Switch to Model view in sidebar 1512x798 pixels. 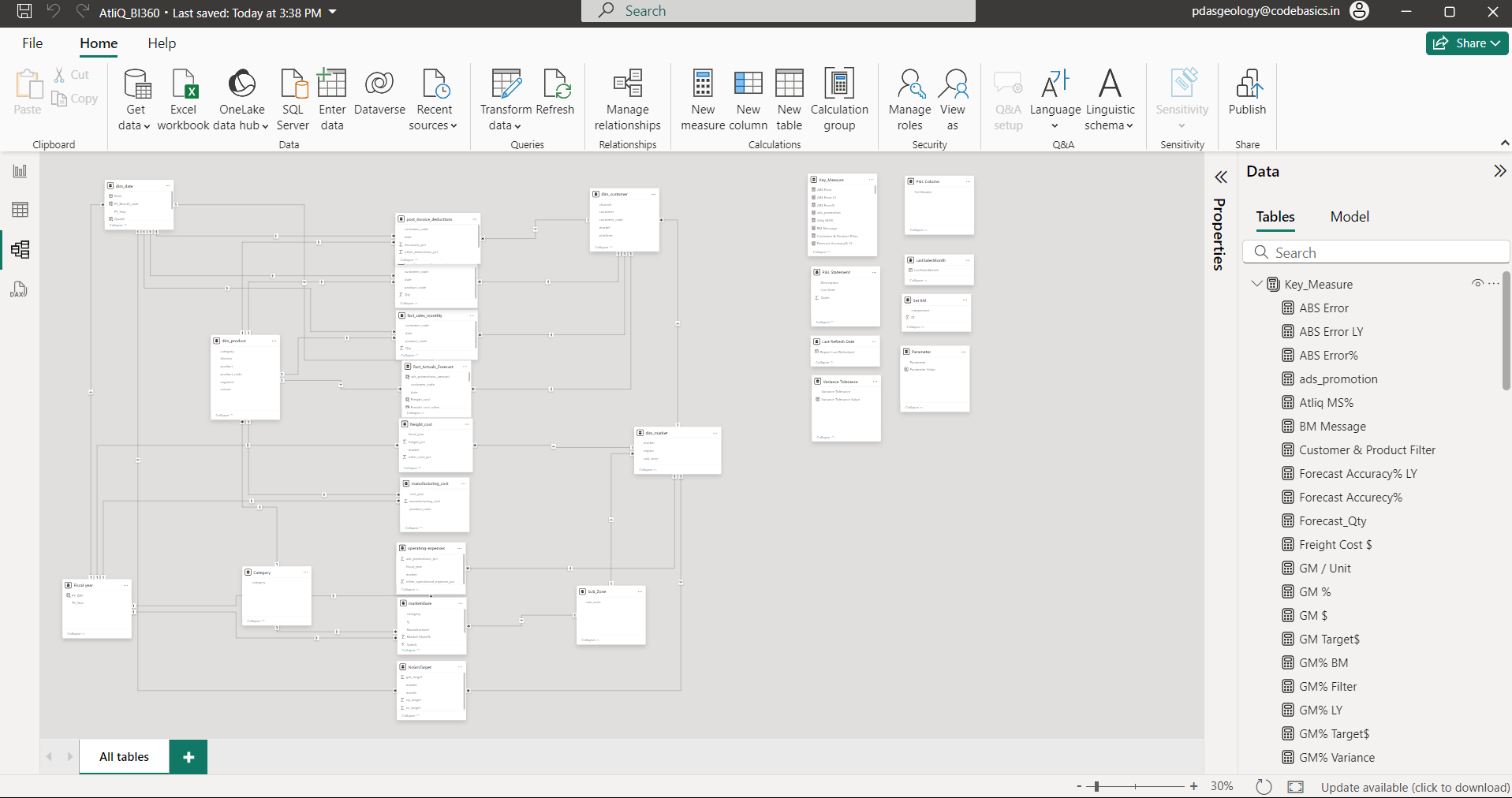point(20,250)
